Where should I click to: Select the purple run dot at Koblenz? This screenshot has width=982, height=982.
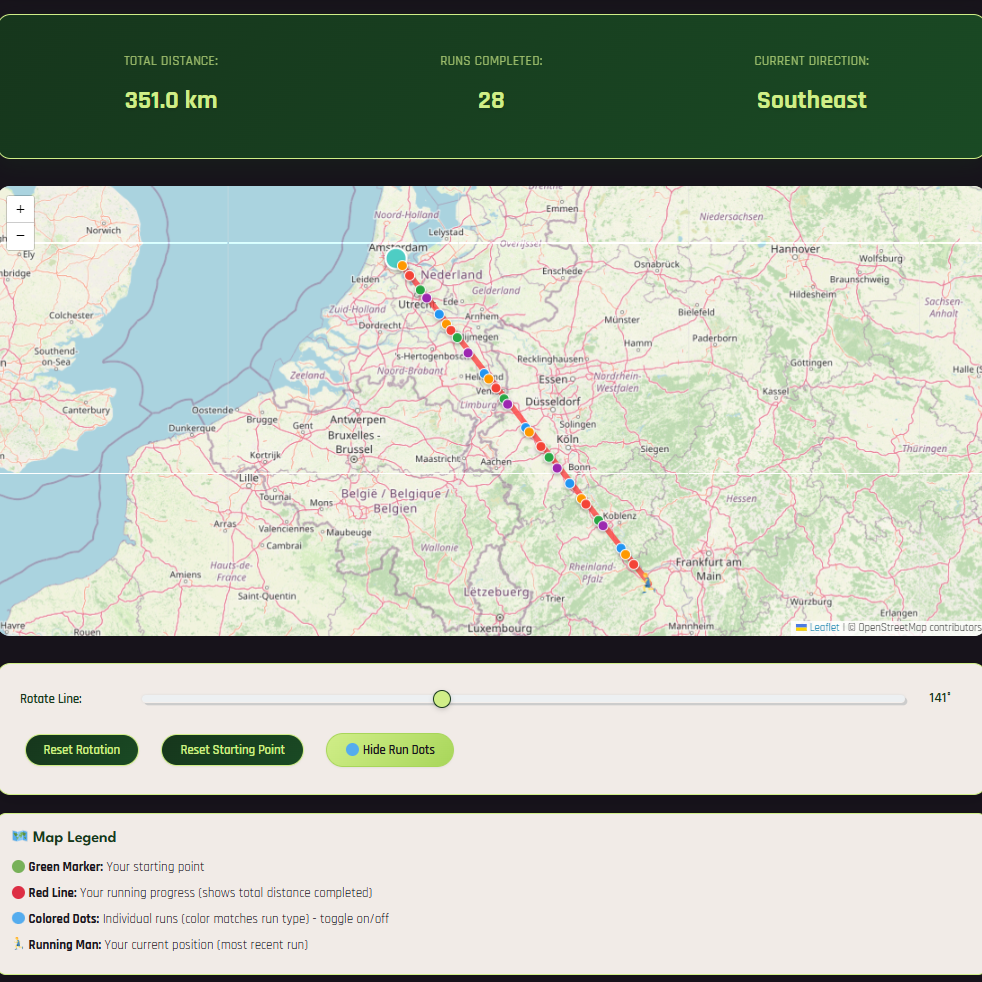603,526
